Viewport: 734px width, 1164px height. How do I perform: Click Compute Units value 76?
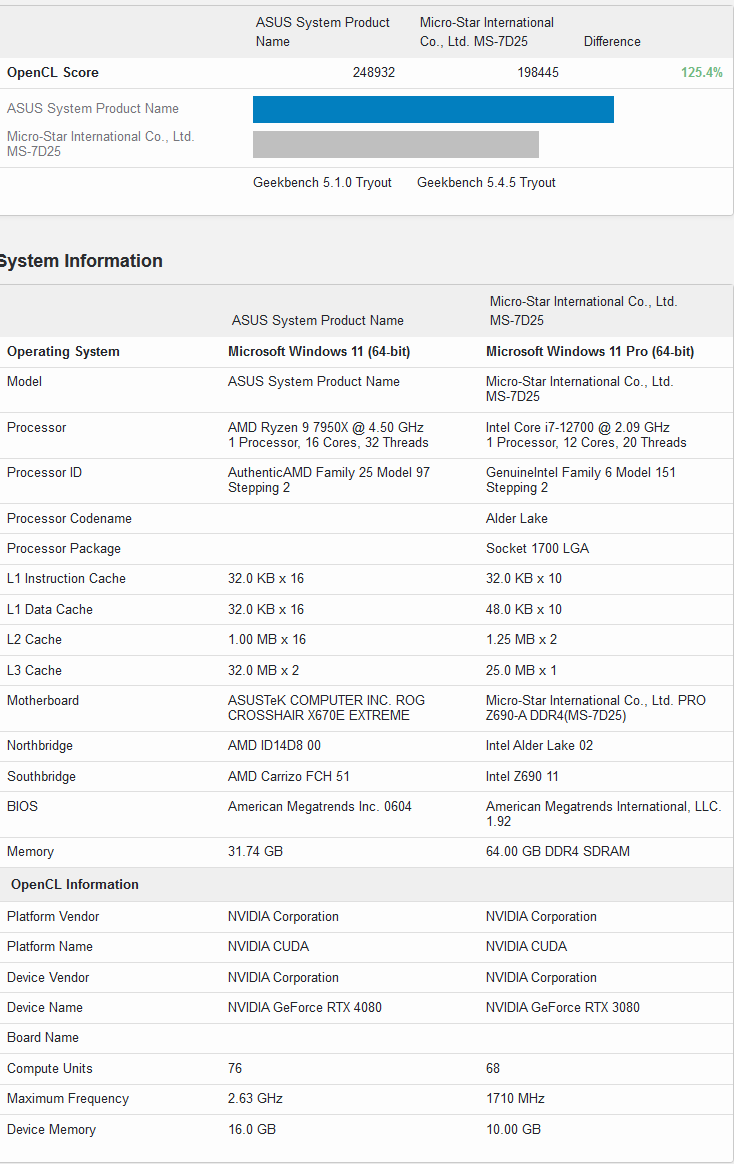point(235,1069)
